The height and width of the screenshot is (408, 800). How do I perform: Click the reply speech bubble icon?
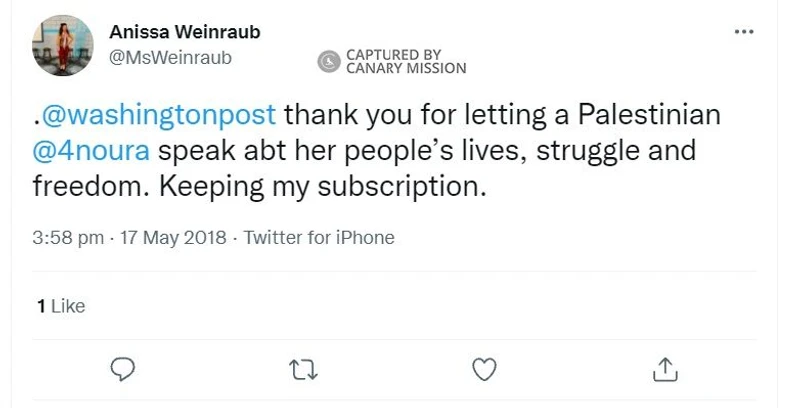click(x=122, y=369)
